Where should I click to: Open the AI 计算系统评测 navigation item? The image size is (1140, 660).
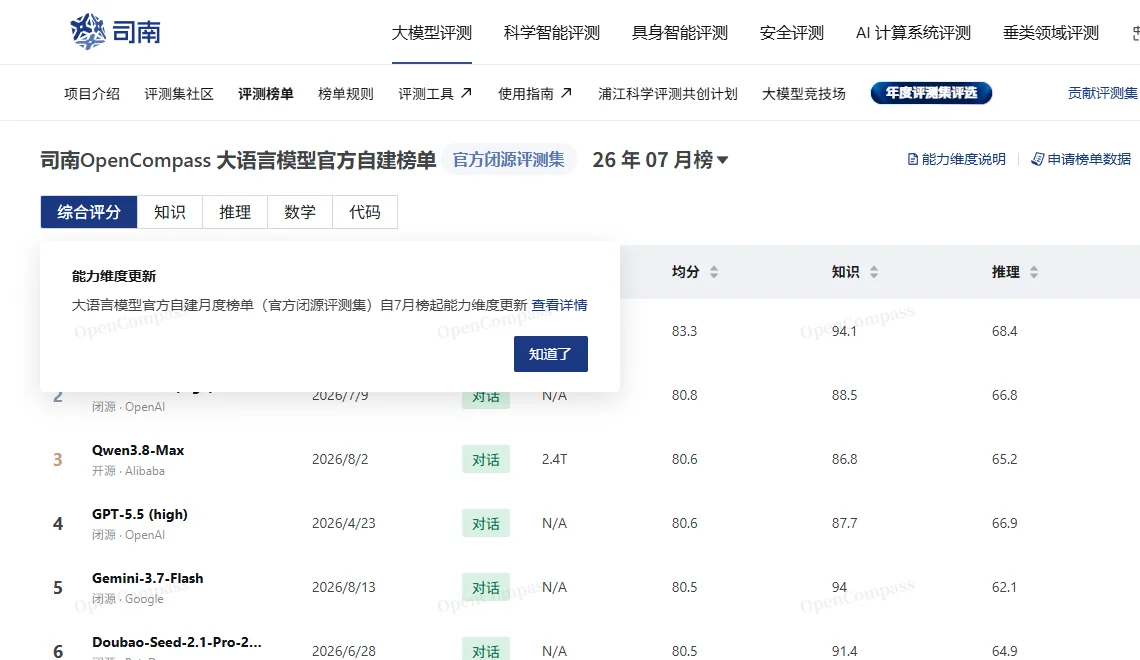click(x=913, y=33)
